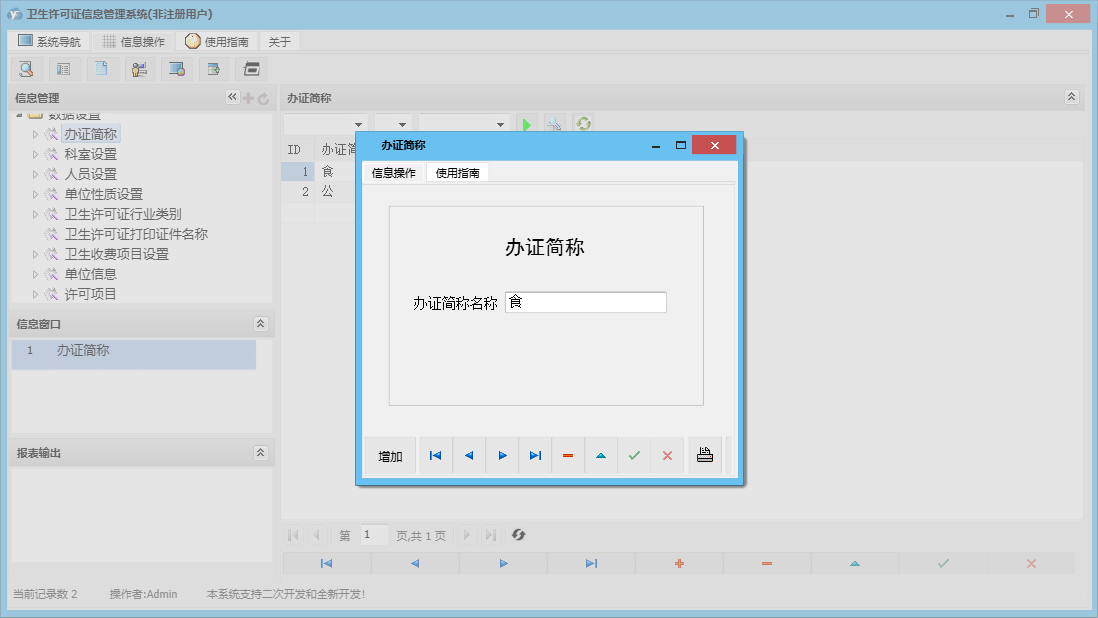Execute the query with the green play icon
This screenshot has height=618, width=1098.
527,123
